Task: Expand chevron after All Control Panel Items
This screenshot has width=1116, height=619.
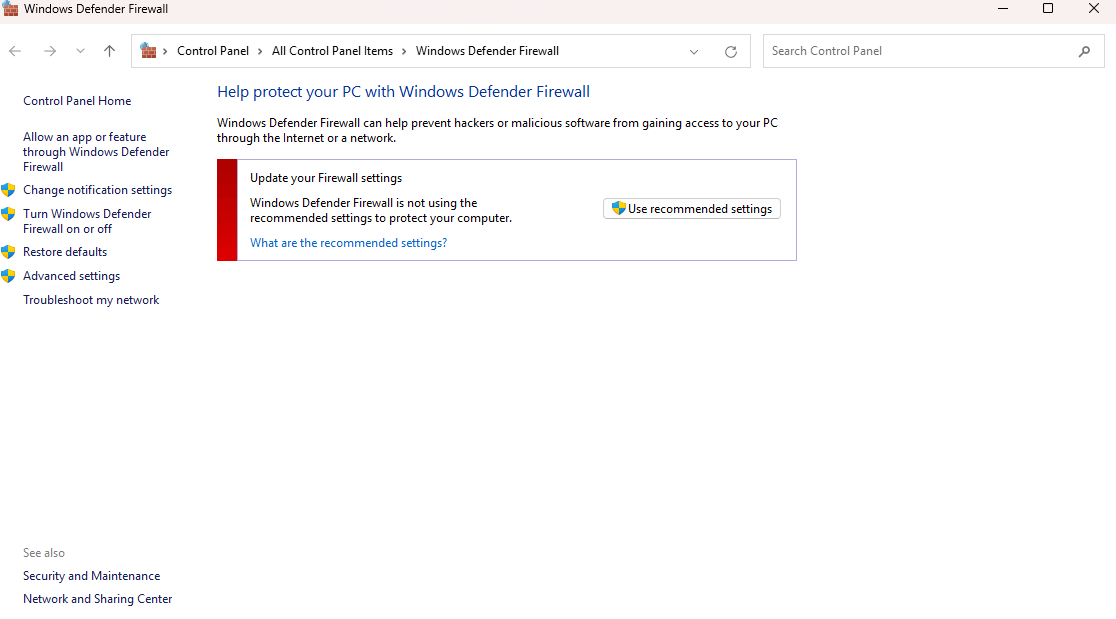Action: [x=404, y=51]
